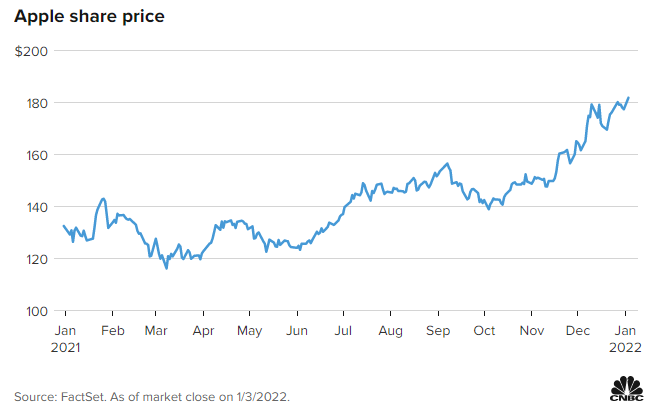Screen dimensions: 657x408
Task: Select the Dec month label
Action: (x=578, y=330)
